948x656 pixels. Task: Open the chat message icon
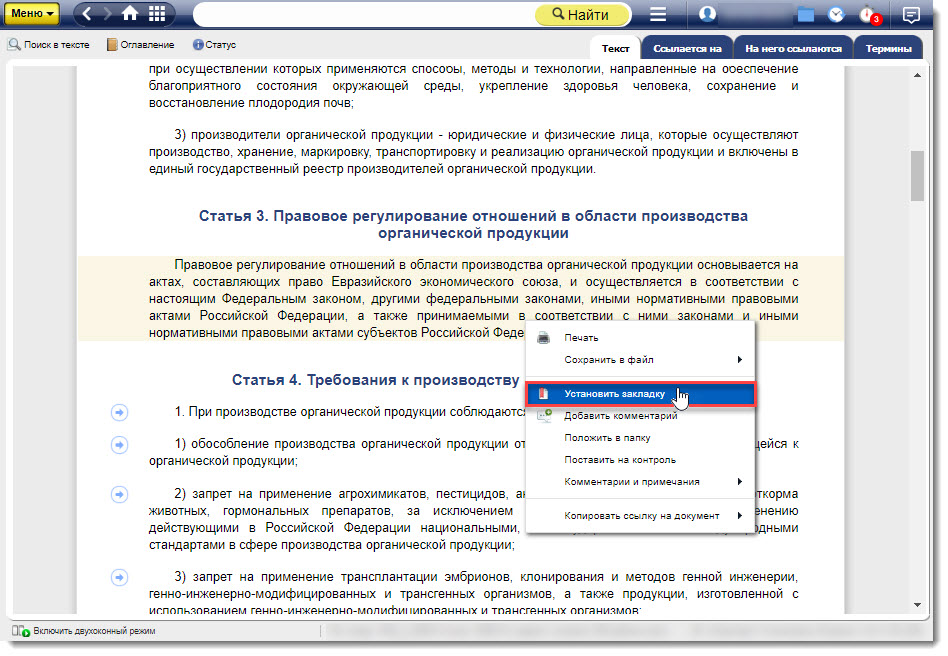tap(911, 15)
